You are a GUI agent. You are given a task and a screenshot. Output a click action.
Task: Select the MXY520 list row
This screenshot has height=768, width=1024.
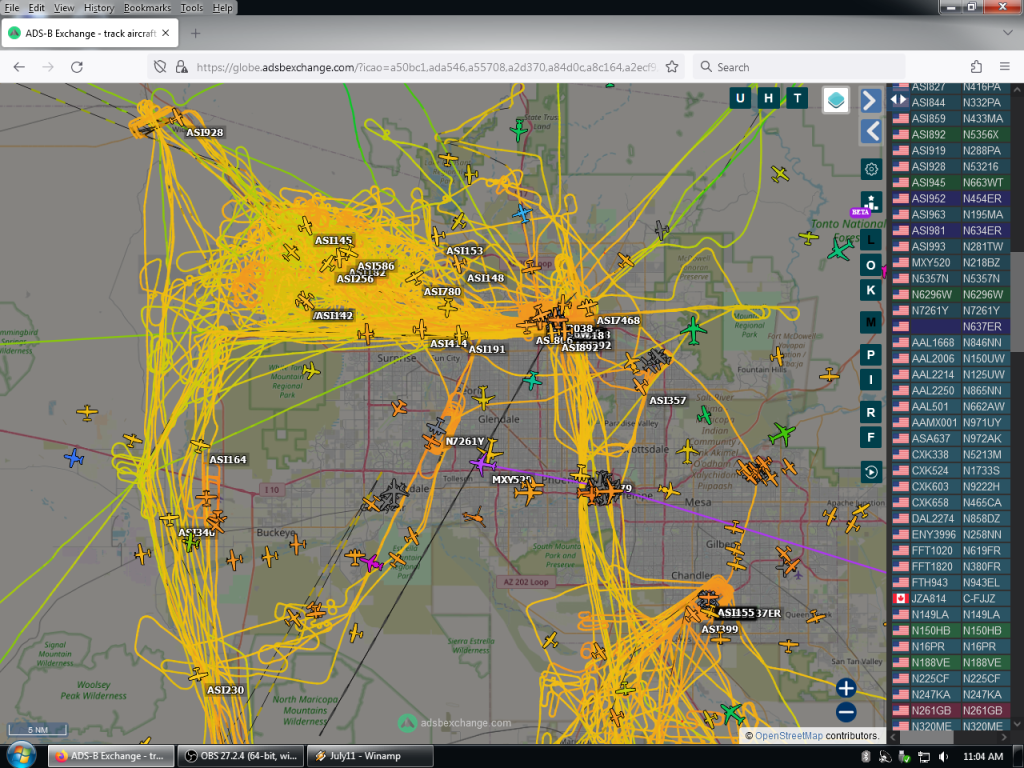tap(950, 263)
